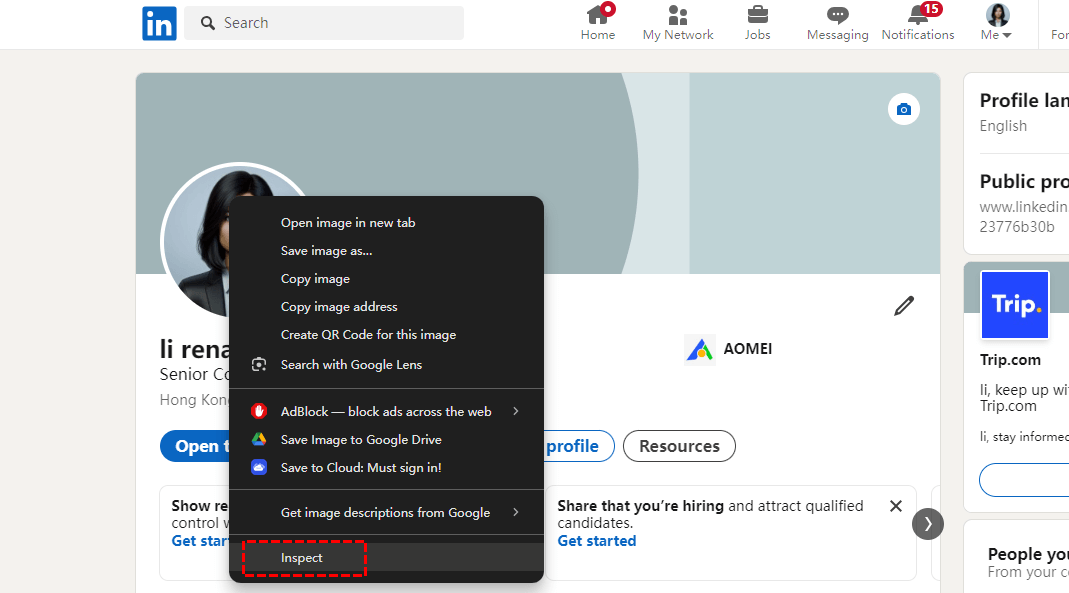The image size is (1069, 593).
Task: Choose Open image in new tab
Action: click(386, 223)
